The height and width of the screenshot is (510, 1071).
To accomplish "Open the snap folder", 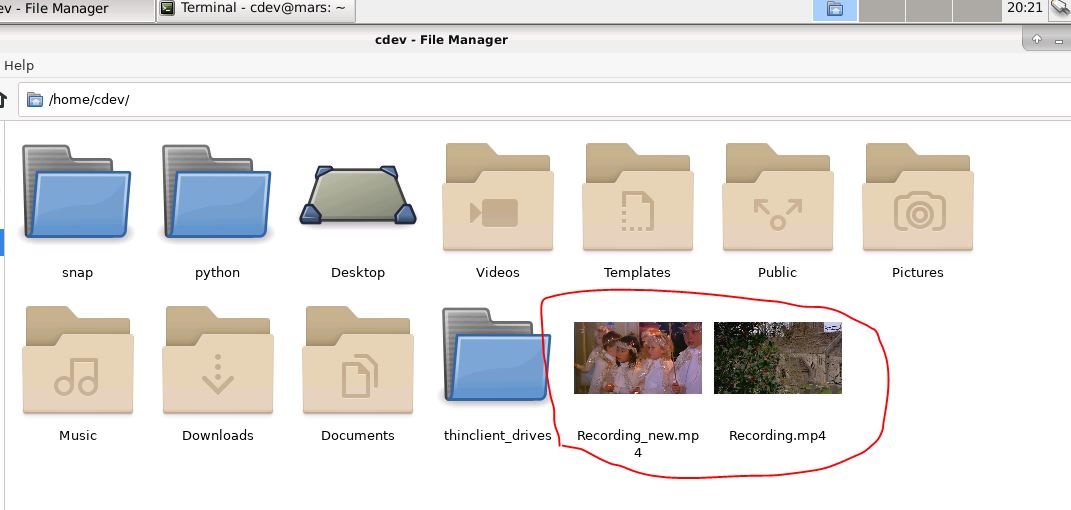I will pos(77,192).
